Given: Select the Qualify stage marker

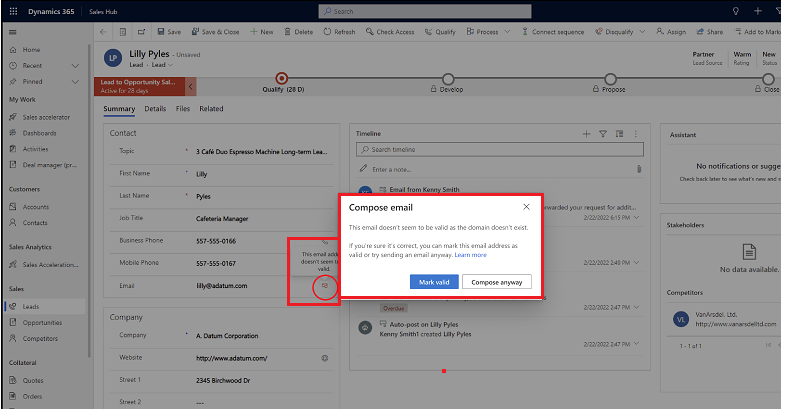Looking at the screenshot, I should [x=282, y=79].
